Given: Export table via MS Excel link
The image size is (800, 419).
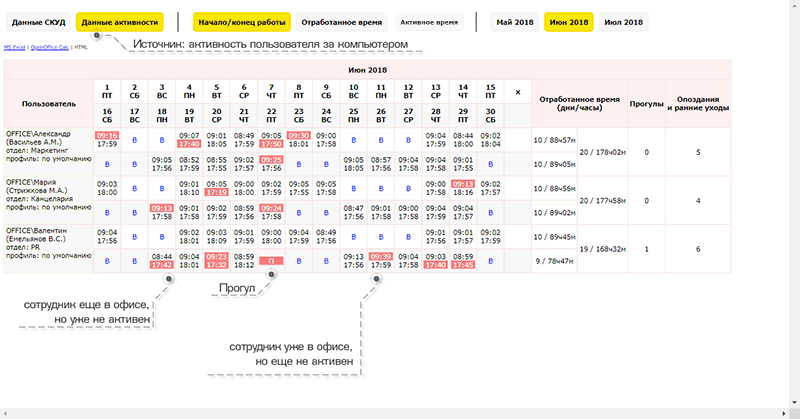Looking at the screenshot, I should [x=14, y=46].
